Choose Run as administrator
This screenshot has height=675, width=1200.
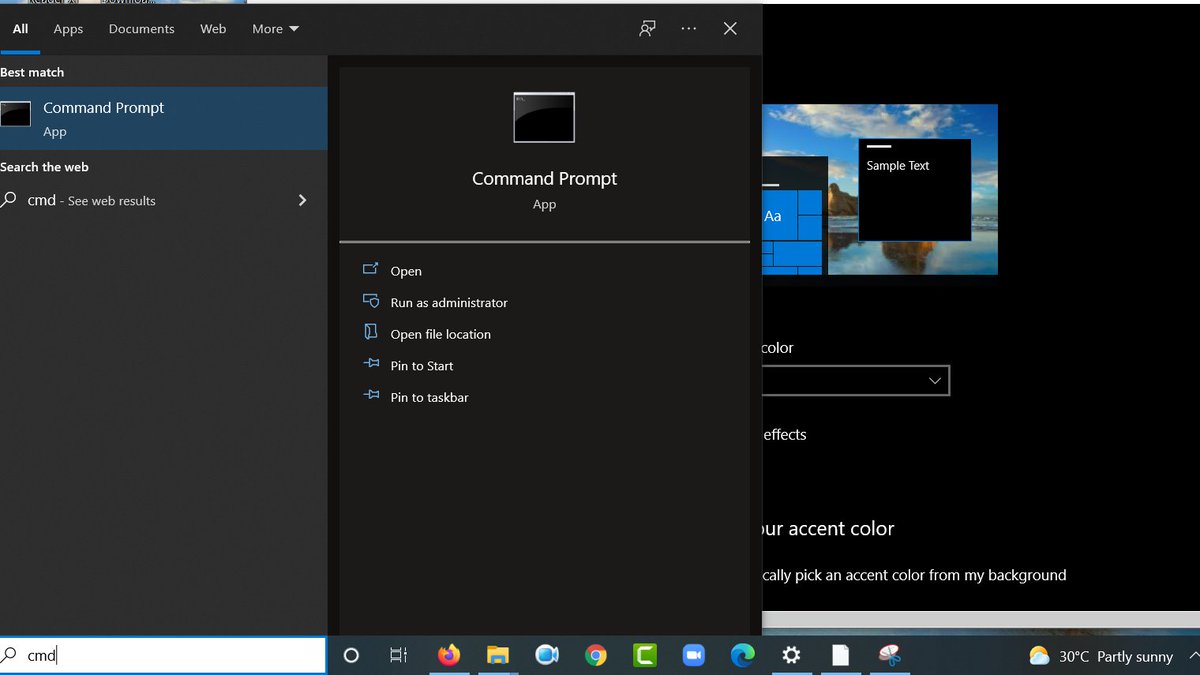point(449,302)
